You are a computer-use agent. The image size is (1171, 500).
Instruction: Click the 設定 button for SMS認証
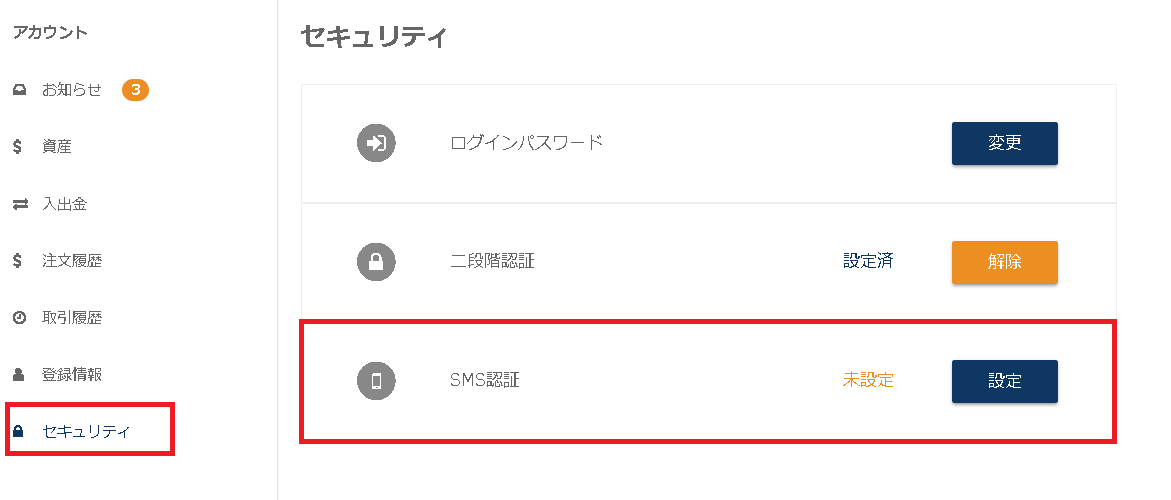coord(1004,381)
